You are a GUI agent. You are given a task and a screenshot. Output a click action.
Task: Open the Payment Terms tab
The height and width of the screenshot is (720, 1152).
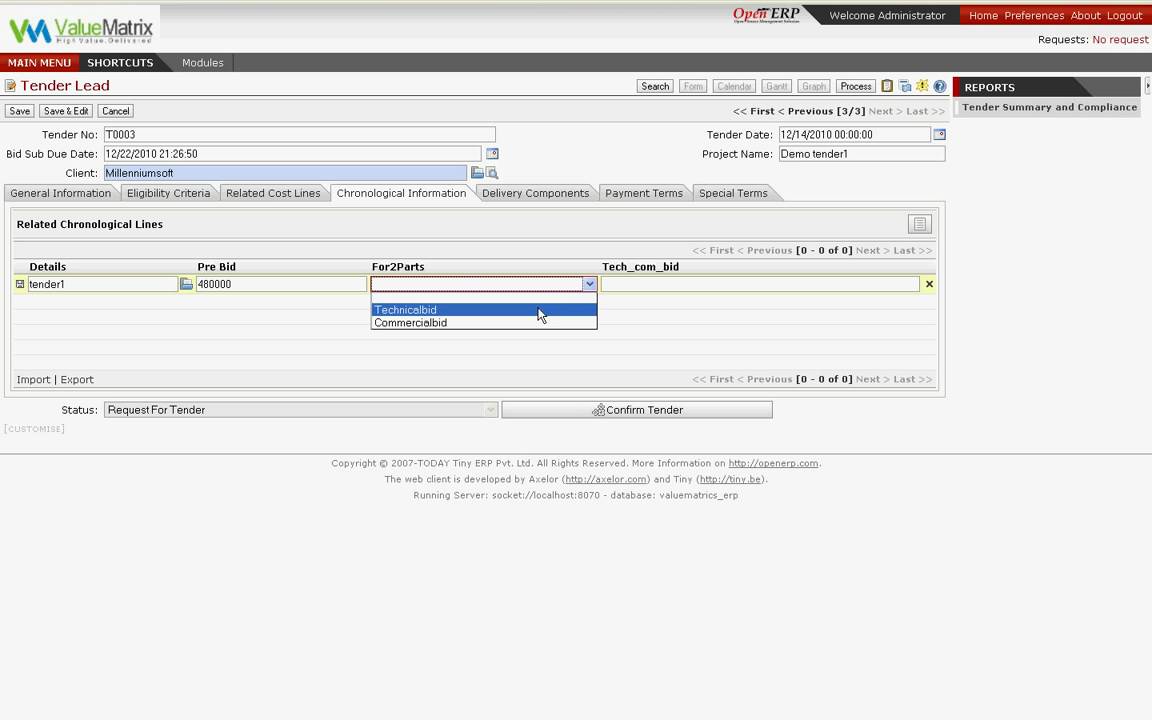[x=644, y=193]
